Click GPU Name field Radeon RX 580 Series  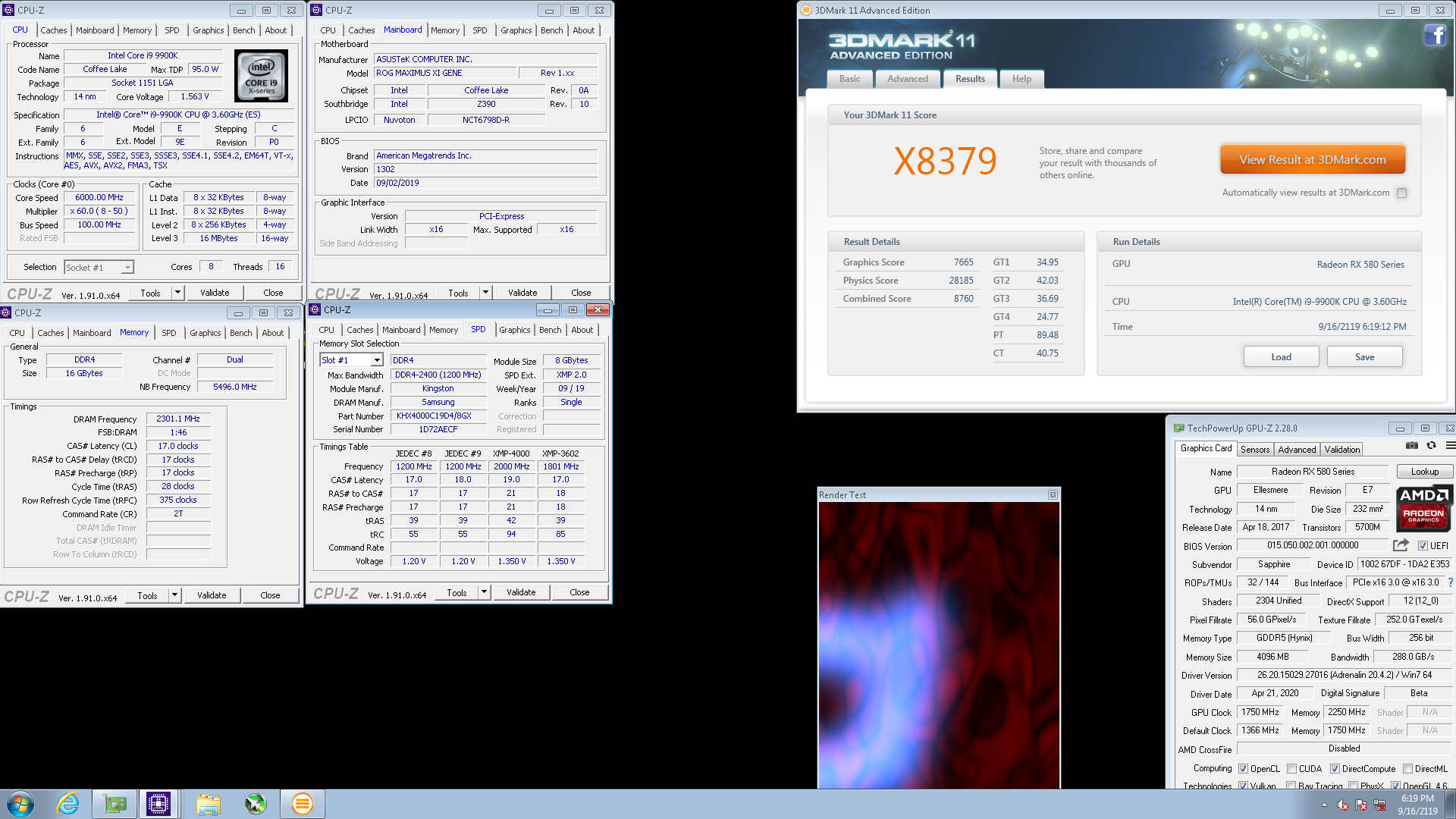pos(1313,472)
